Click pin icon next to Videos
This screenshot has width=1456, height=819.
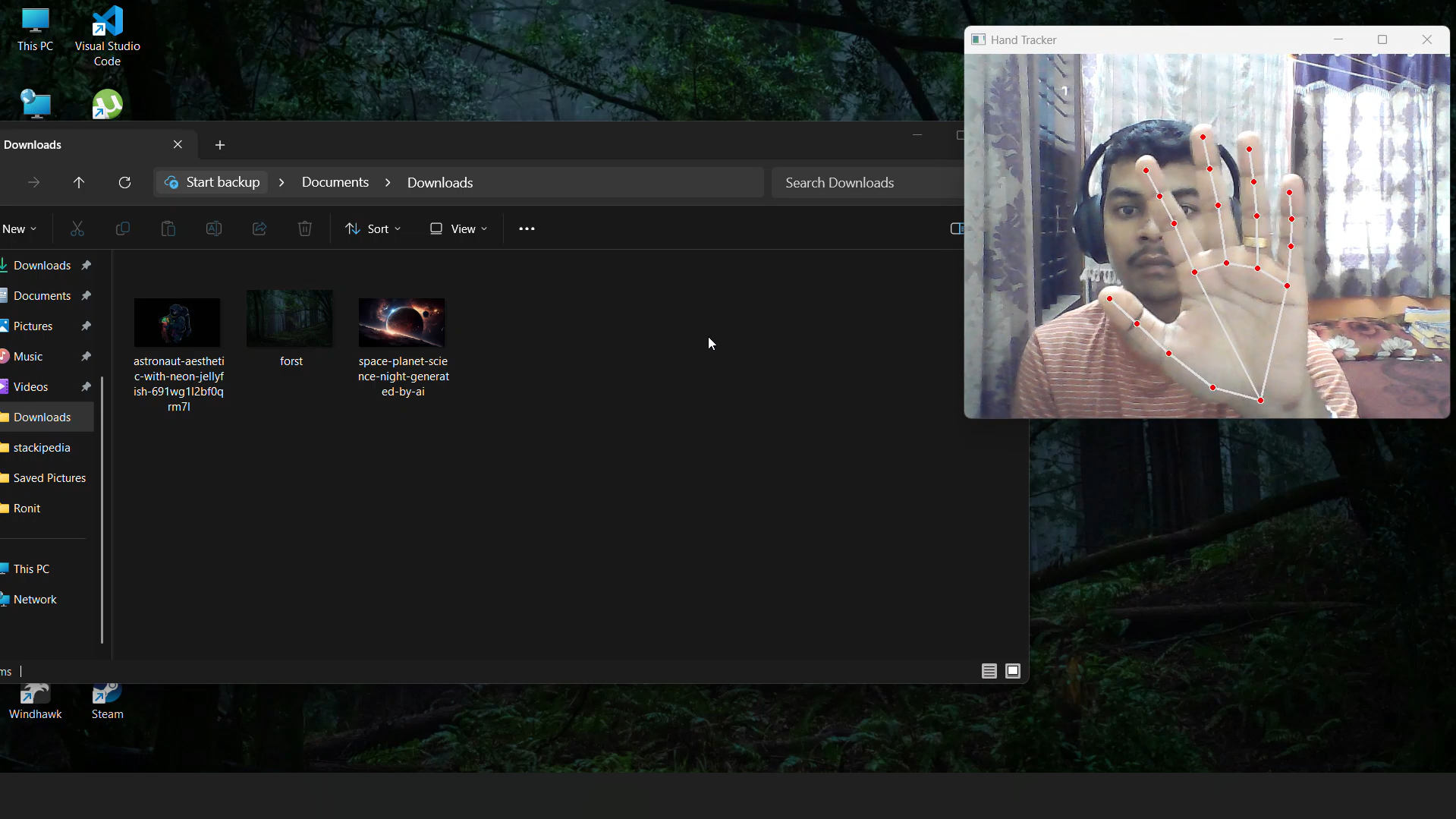(x=86, y=387)
